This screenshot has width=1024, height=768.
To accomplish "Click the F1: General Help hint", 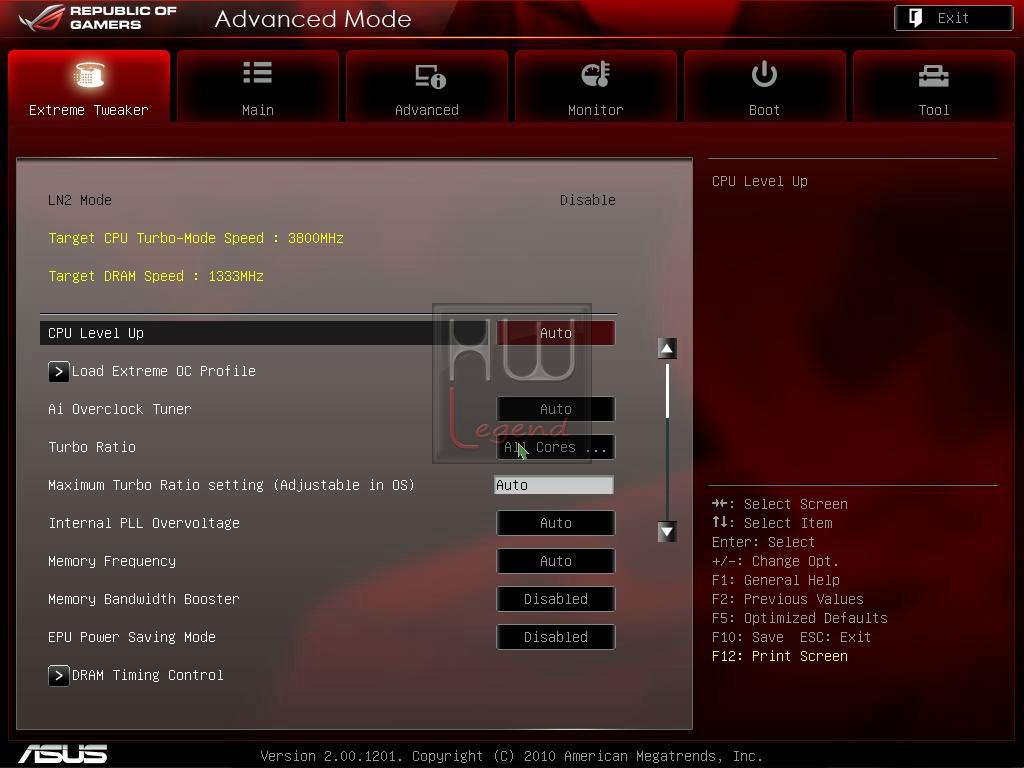I will pyautogui.click(x=776, y=580).
